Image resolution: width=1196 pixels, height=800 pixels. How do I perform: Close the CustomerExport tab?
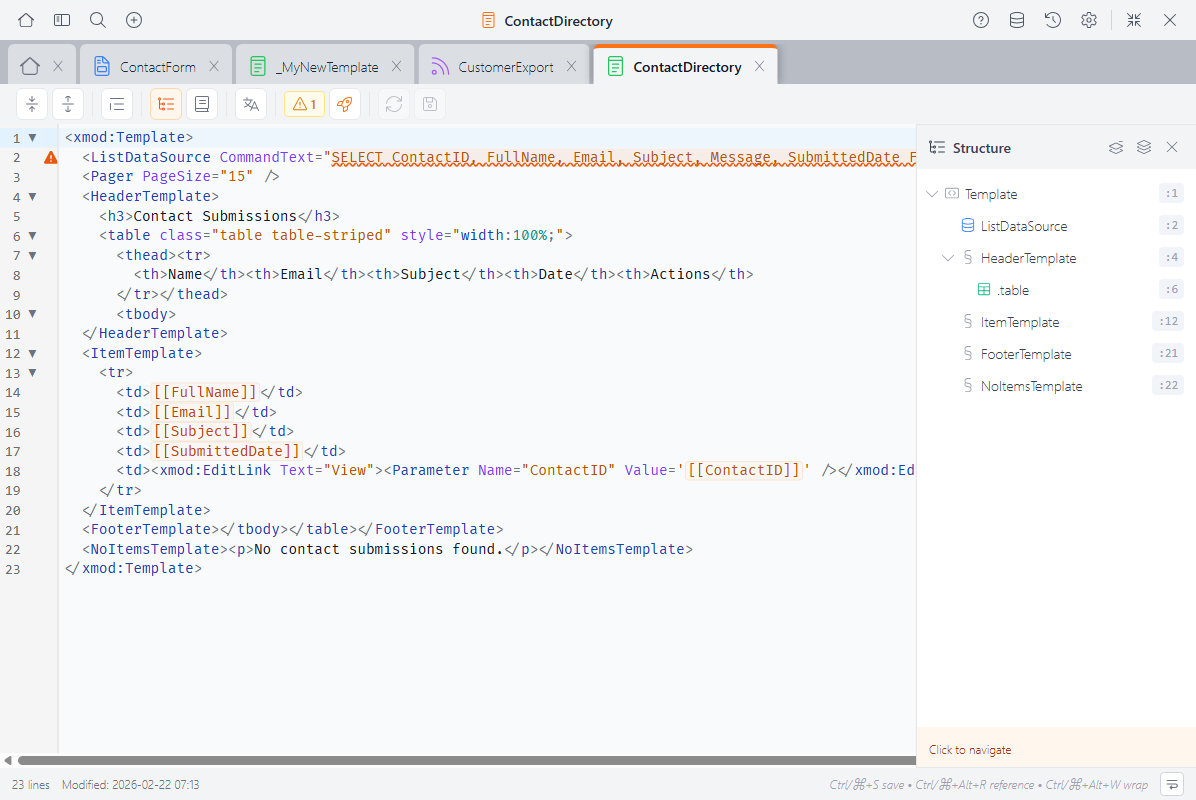(571, 66)
